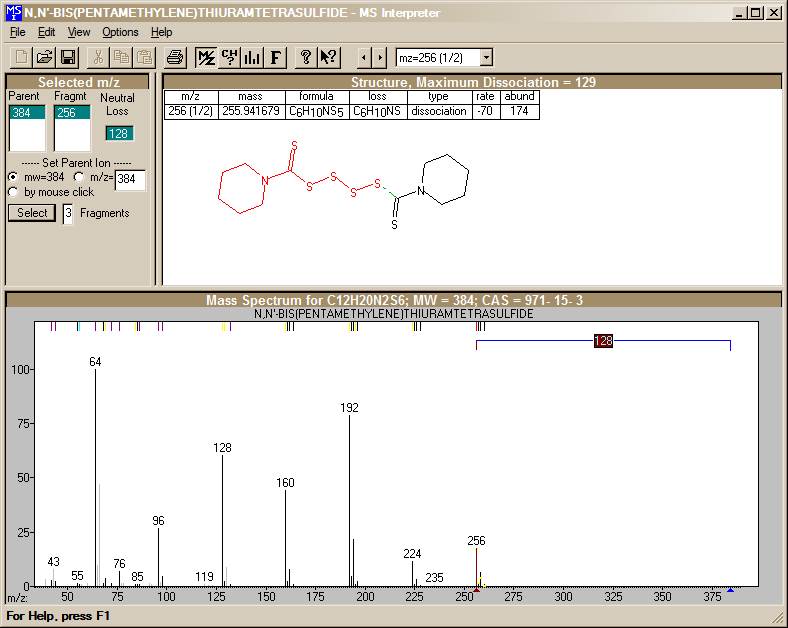The height and width of the screenshot is (628, 788).
Task: Choose the by mouse click option
Action: click(13, 192)
